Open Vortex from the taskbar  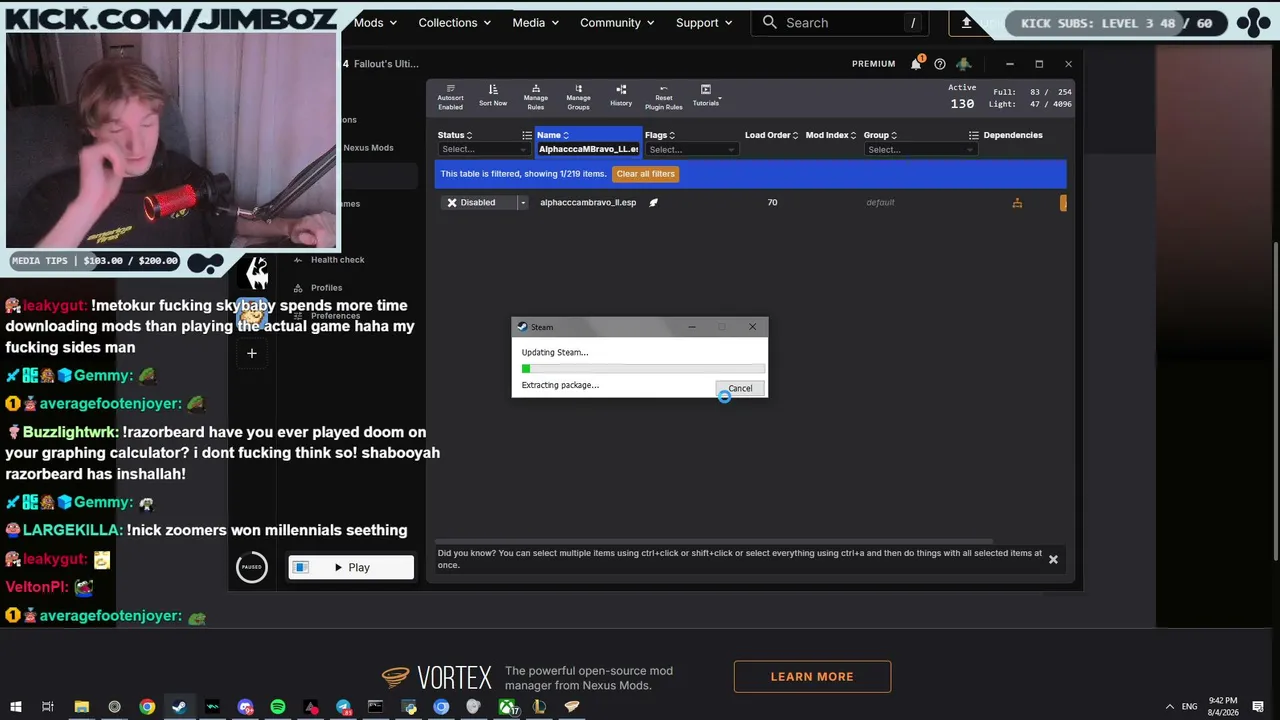572,707
